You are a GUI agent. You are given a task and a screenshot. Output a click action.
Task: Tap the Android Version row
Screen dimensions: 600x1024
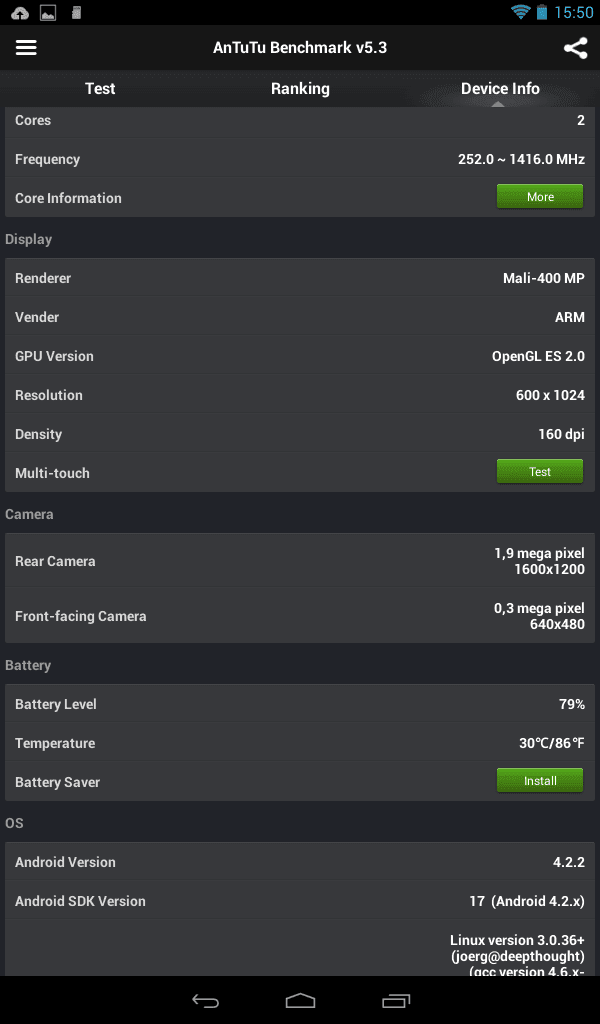pos(300,862)
